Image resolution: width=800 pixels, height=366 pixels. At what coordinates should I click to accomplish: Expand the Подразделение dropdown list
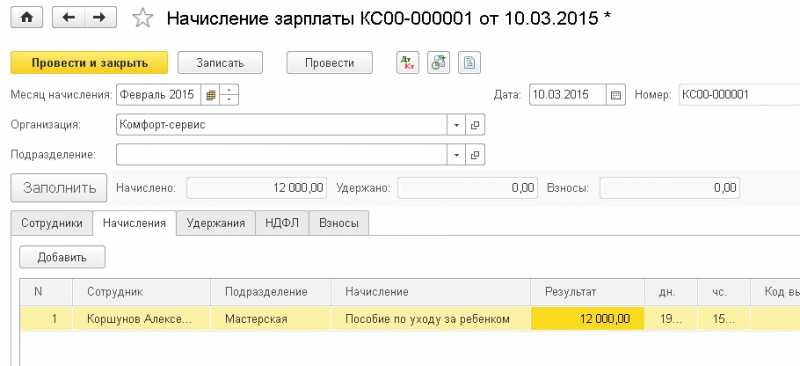click(457, 155)
